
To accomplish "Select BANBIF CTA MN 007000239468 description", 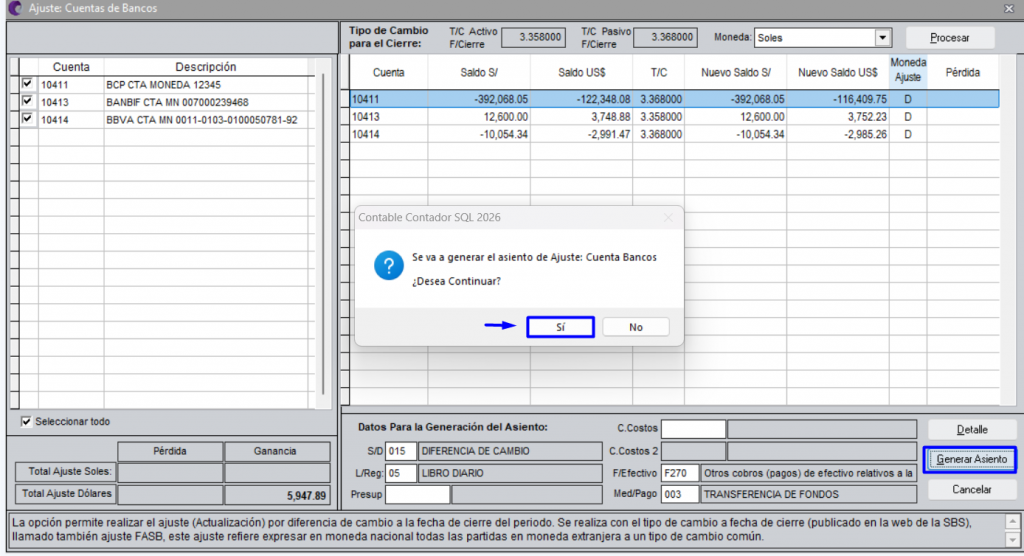I will coord(177,103).
